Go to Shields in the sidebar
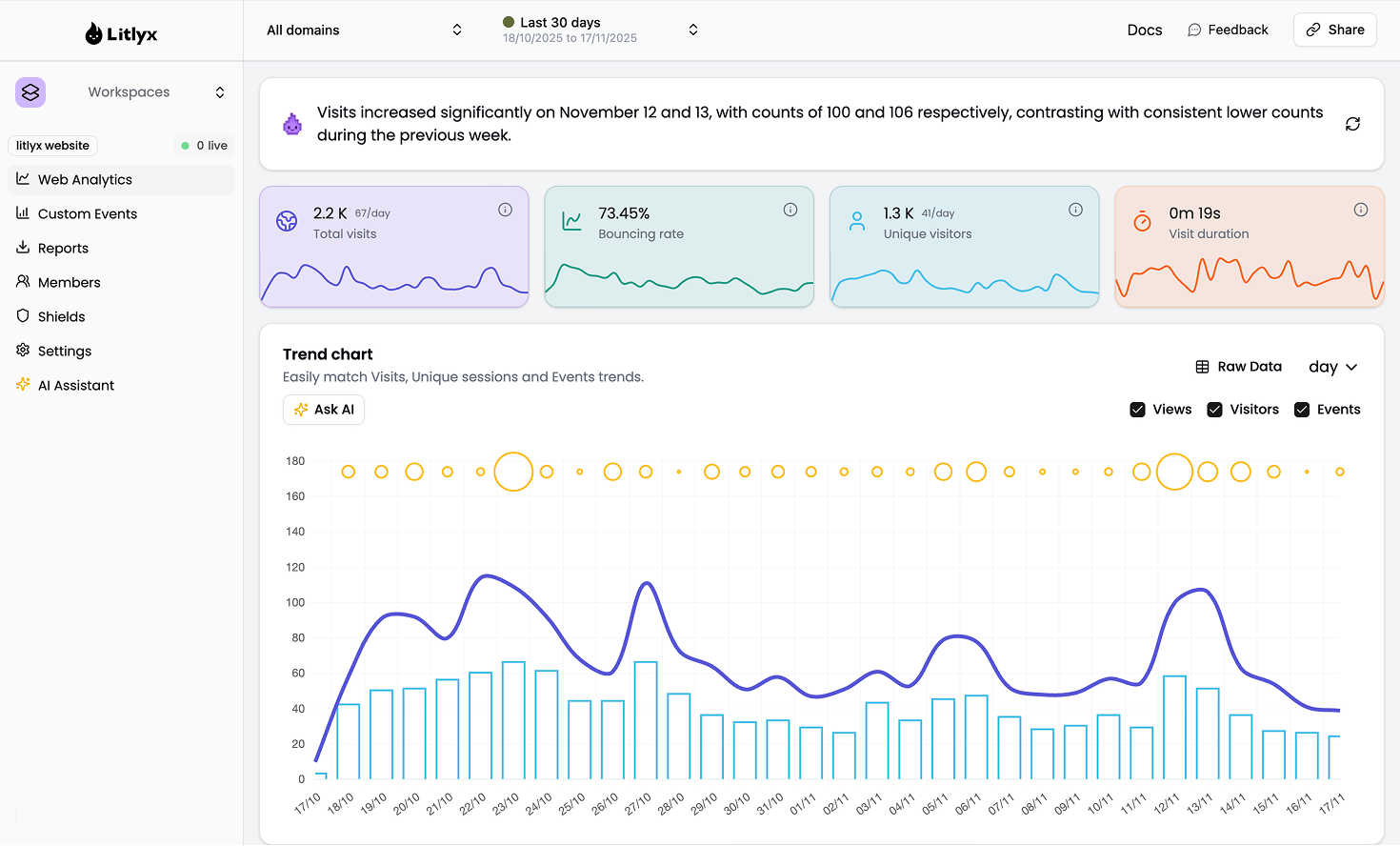1400x846 pixels. click(62, 317)
